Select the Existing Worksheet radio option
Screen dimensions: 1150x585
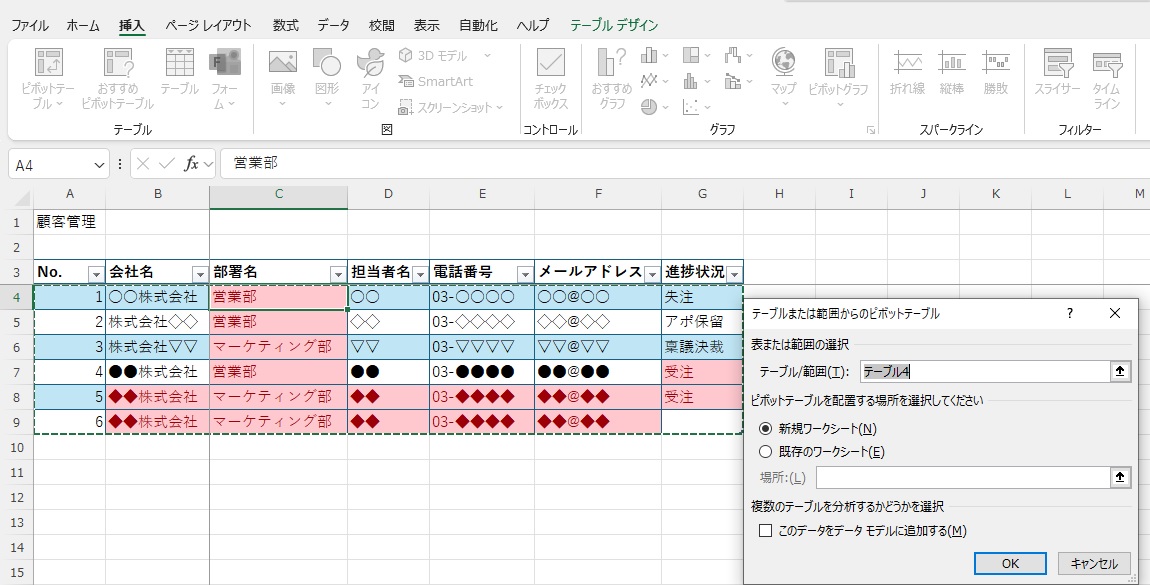[x=766, y=451]
